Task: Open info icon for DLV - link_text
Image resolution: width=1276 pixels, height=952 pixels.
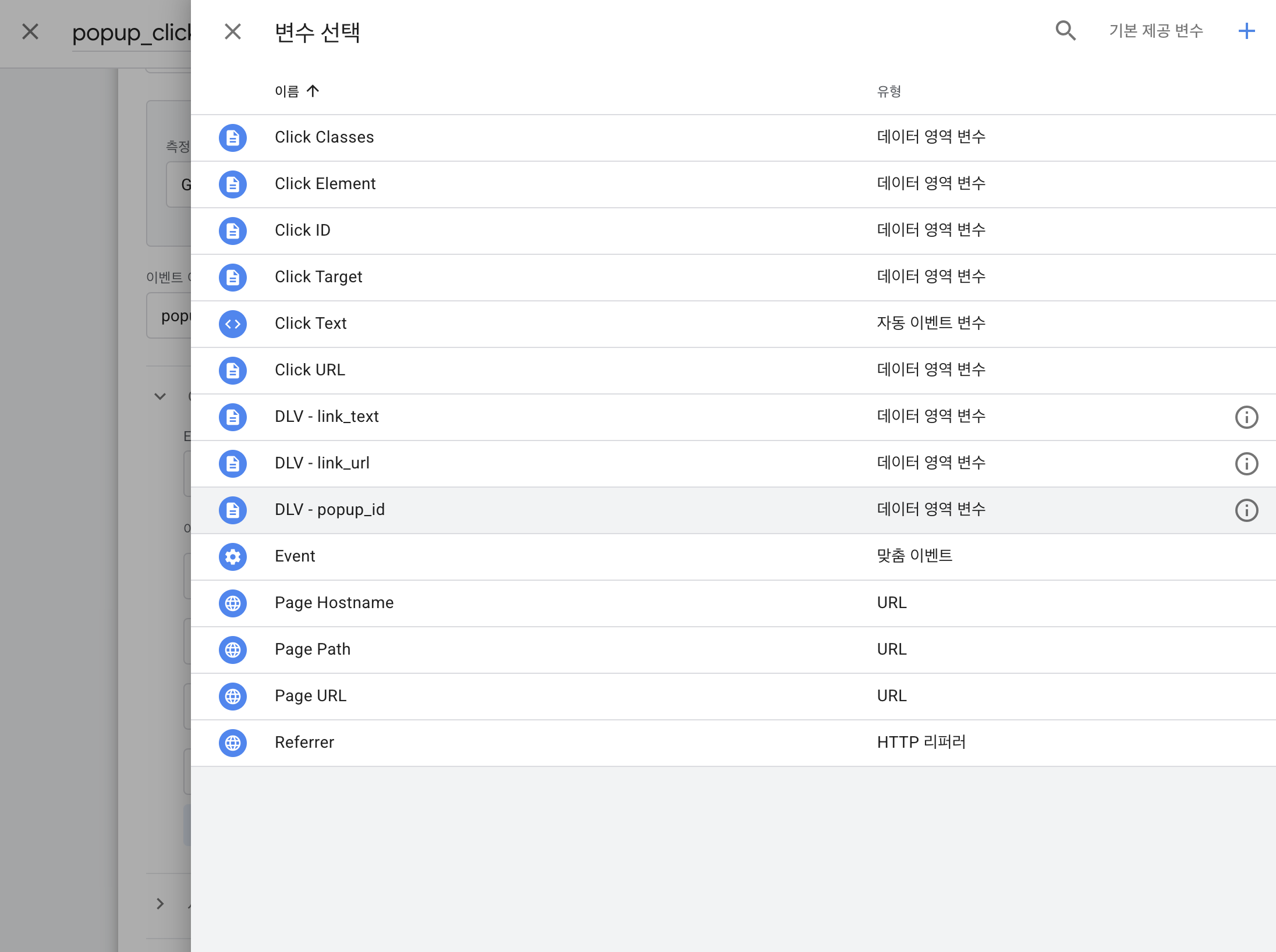Action: 1246,417
